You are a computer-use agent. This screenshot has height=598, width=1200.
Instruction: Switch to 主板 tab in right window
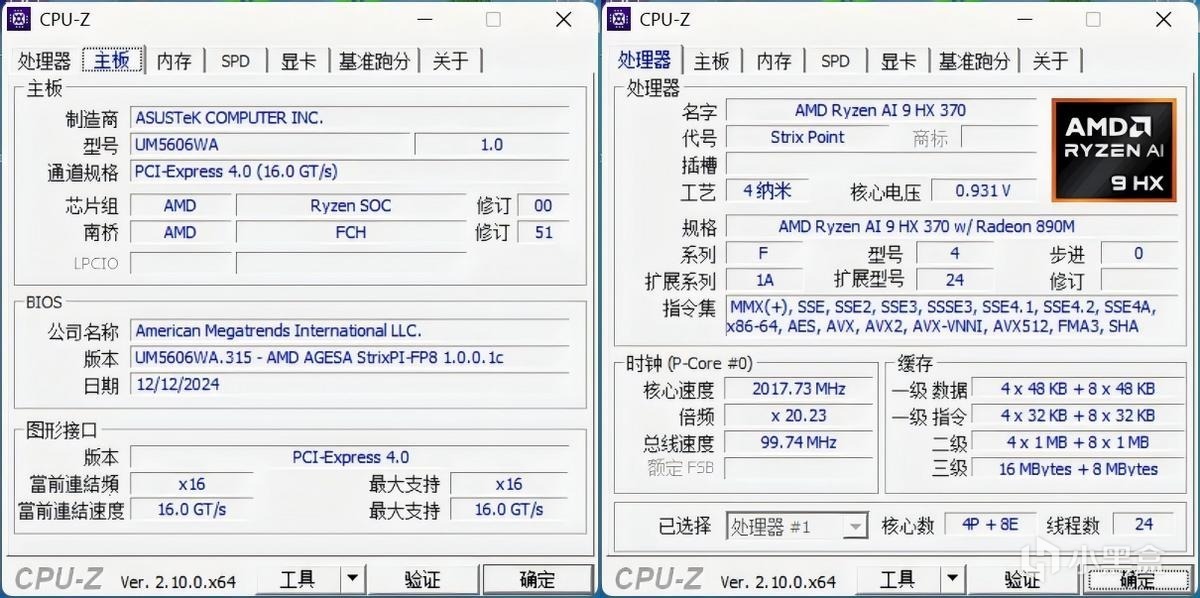[x=712, y=61]
